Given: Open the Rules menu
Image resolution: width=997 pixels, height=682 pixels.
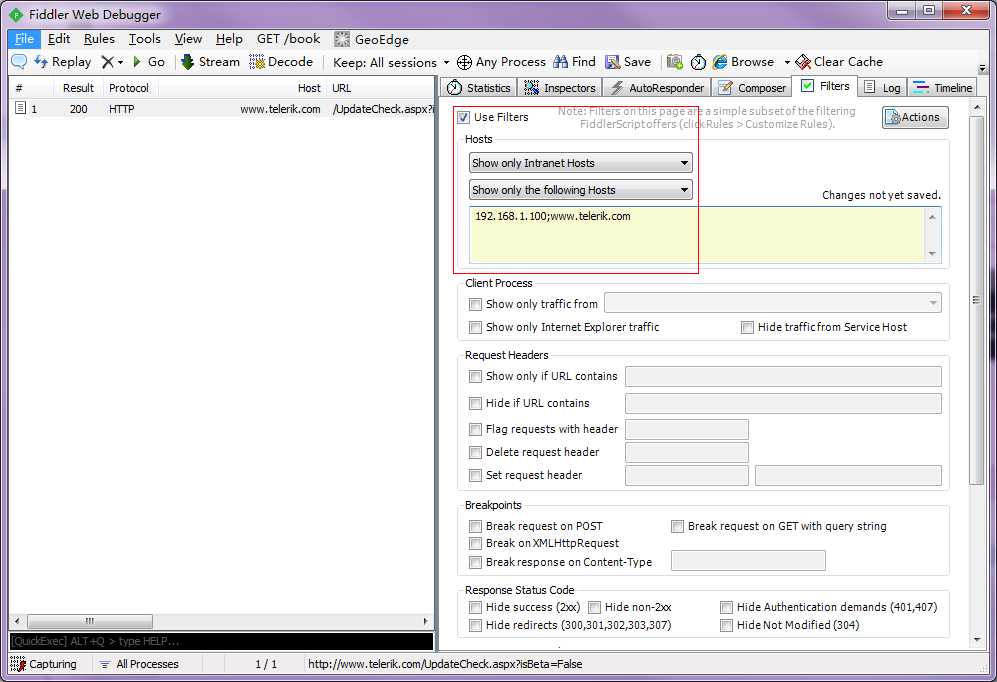Looking at the screenshot, I should click(x=99, y=39).
